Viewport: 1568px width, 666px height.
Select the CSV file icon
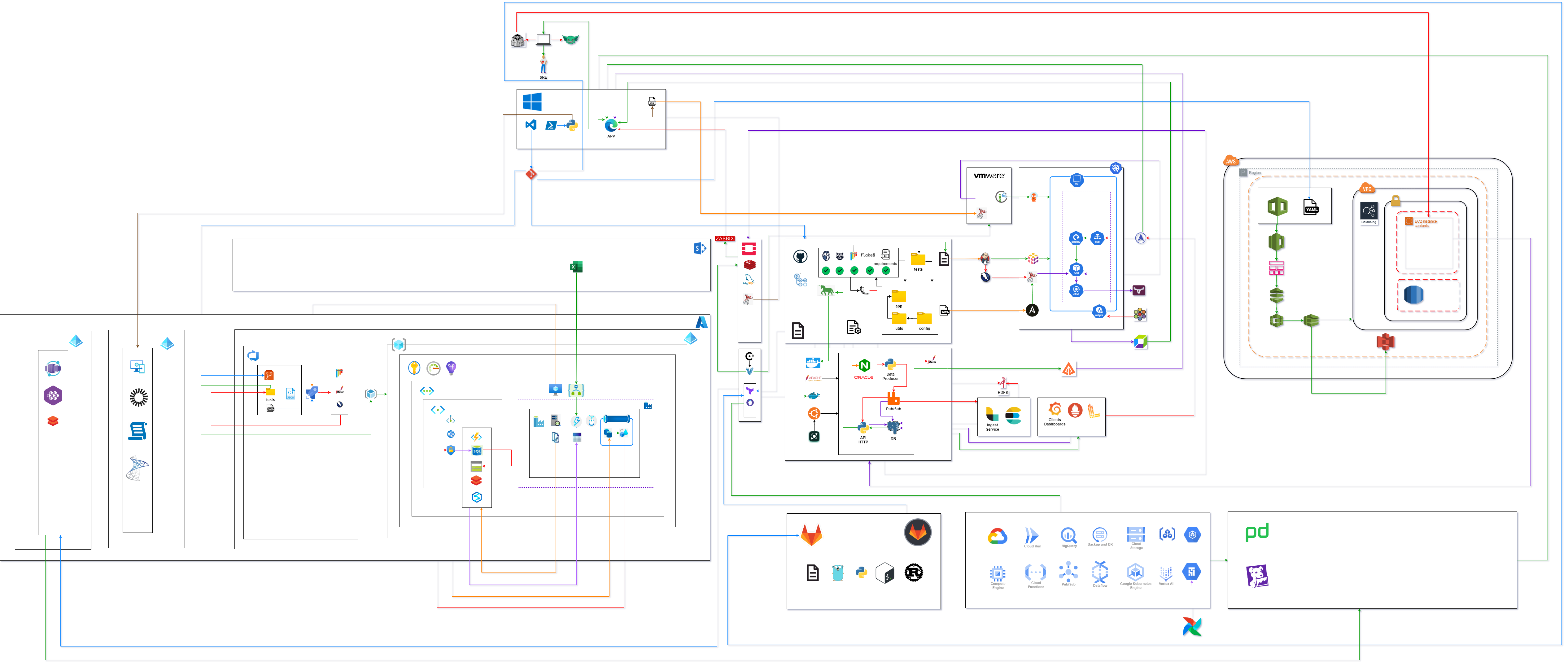652,101
